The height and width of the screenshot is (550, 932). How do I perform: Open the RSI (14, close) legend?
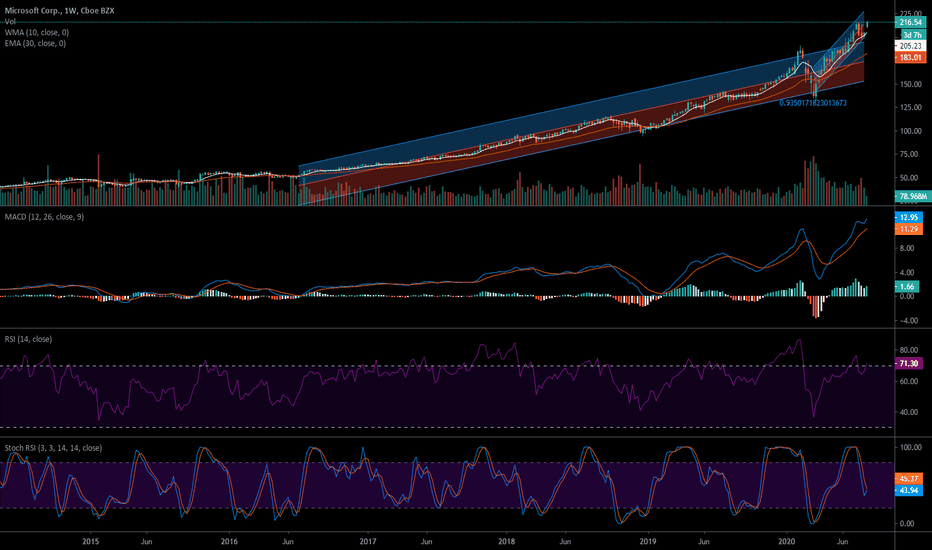[x=28, y=339]
